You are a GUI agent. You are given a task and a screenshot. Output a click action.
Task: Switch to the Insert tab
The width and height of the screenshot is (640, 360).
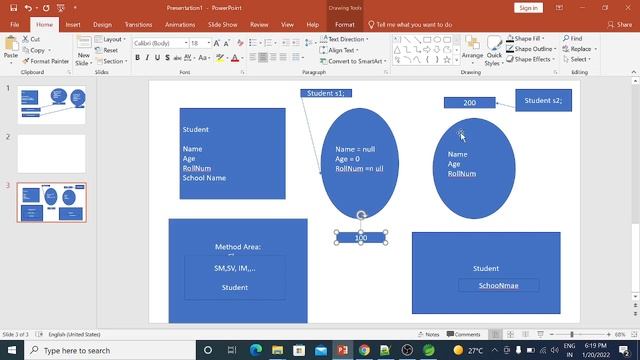click(x=73, y=24)
